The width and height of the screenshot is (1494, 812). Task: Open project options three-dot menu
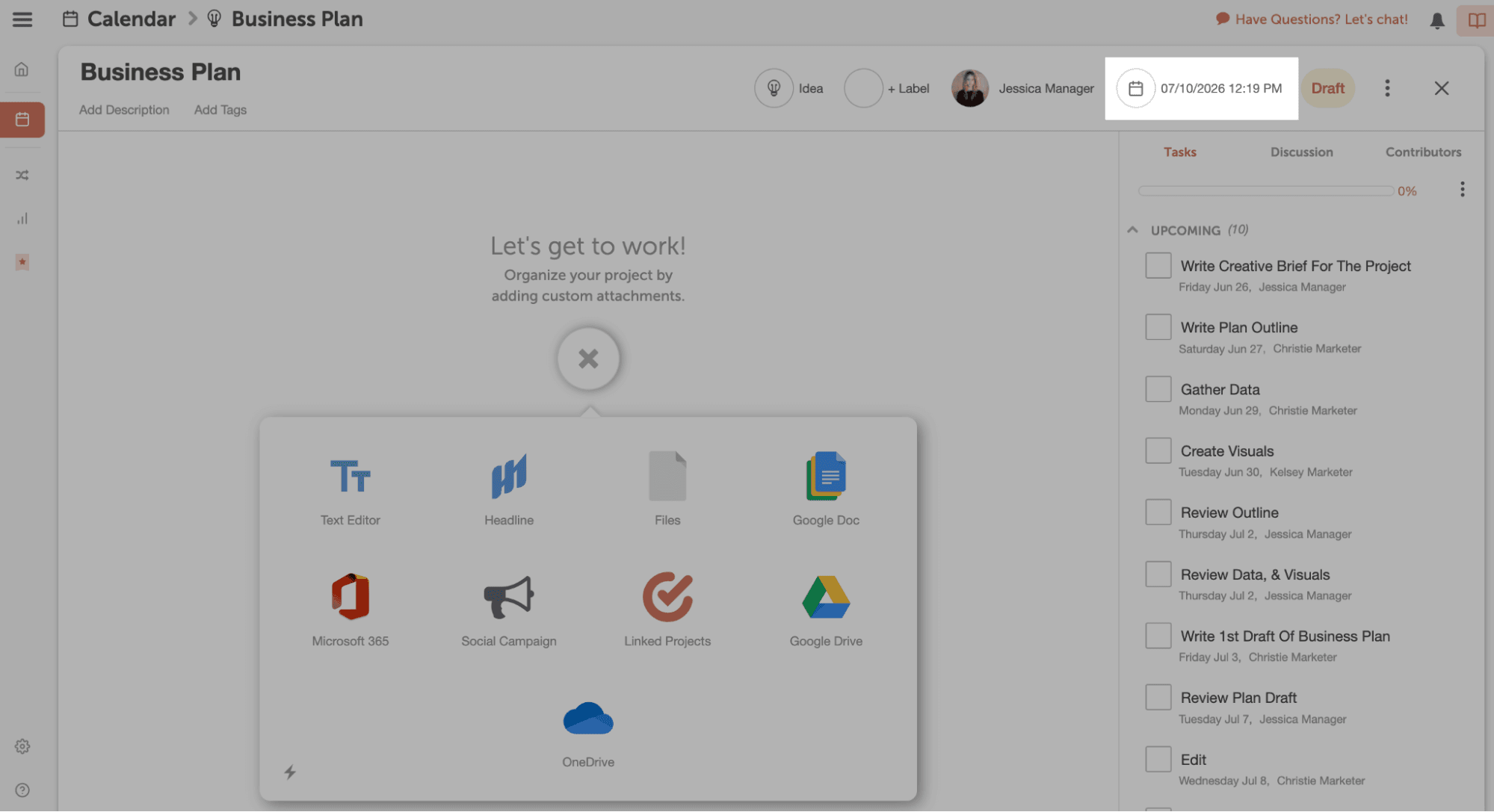click(1387, 88)
